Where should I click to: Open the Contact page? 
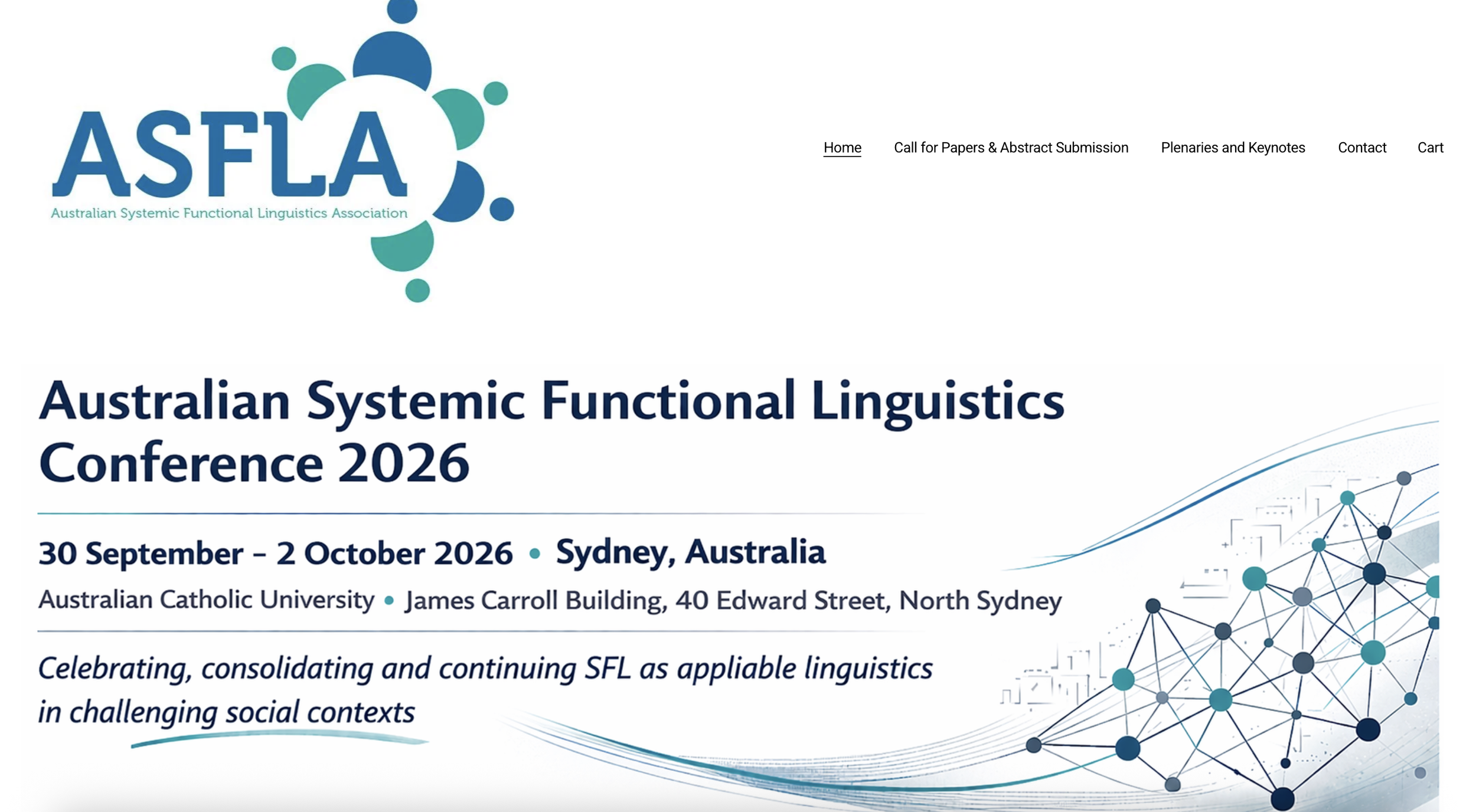pos(1361,148)
